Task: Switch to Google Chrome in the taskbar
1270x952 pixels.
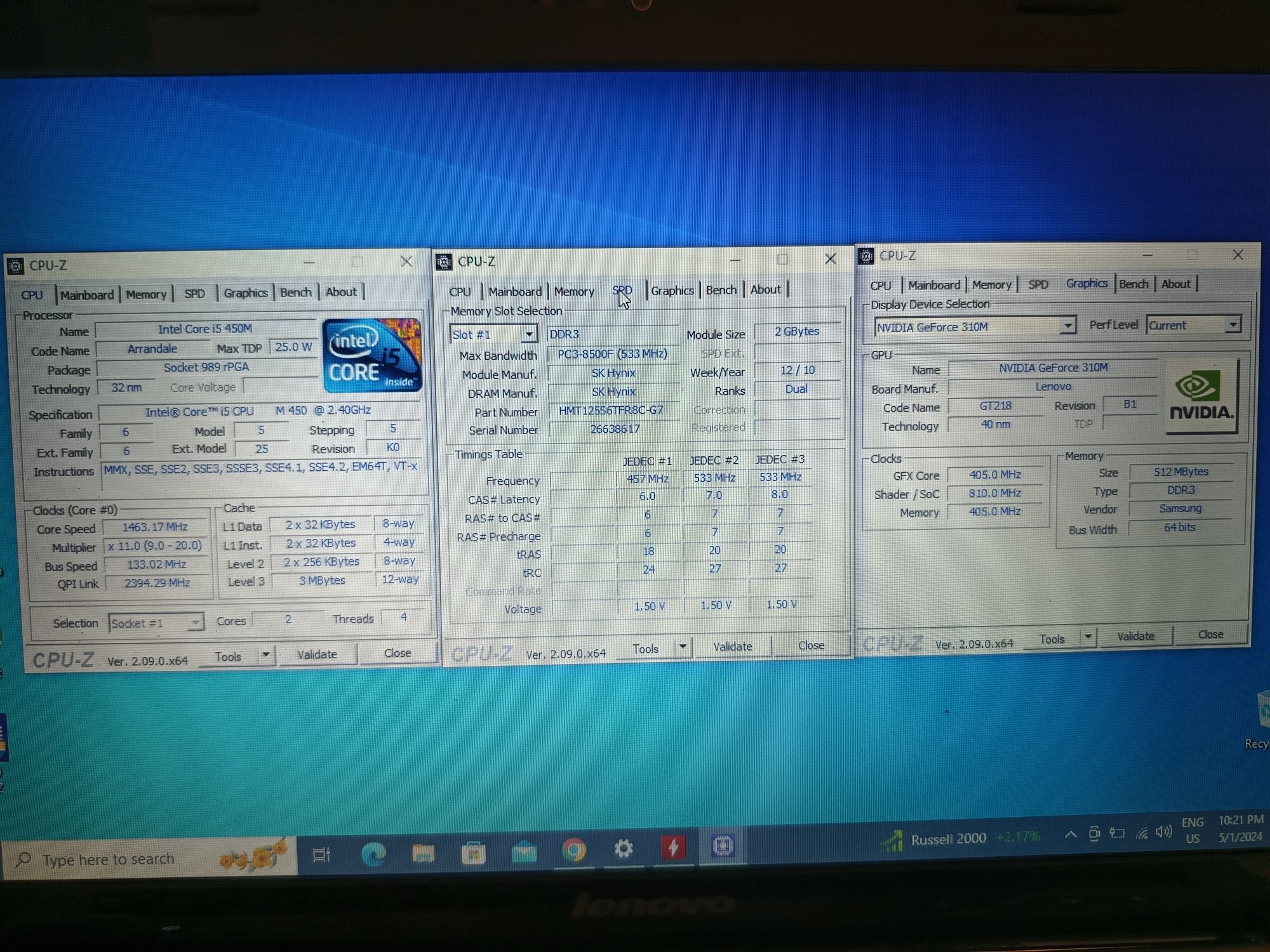Action: (x=574, y=850)
